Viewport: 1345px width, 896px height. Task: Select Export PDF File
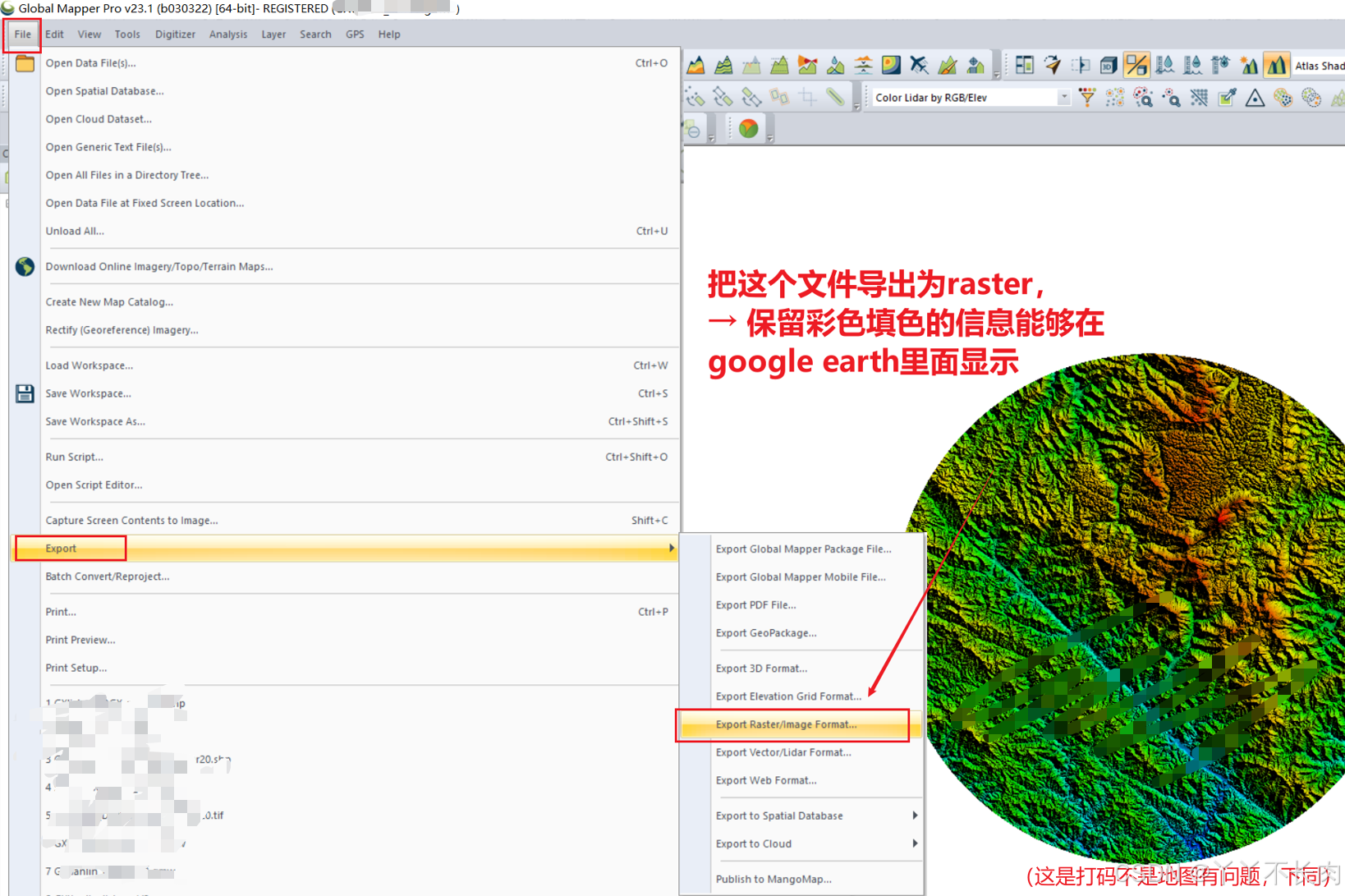(801, 605)
